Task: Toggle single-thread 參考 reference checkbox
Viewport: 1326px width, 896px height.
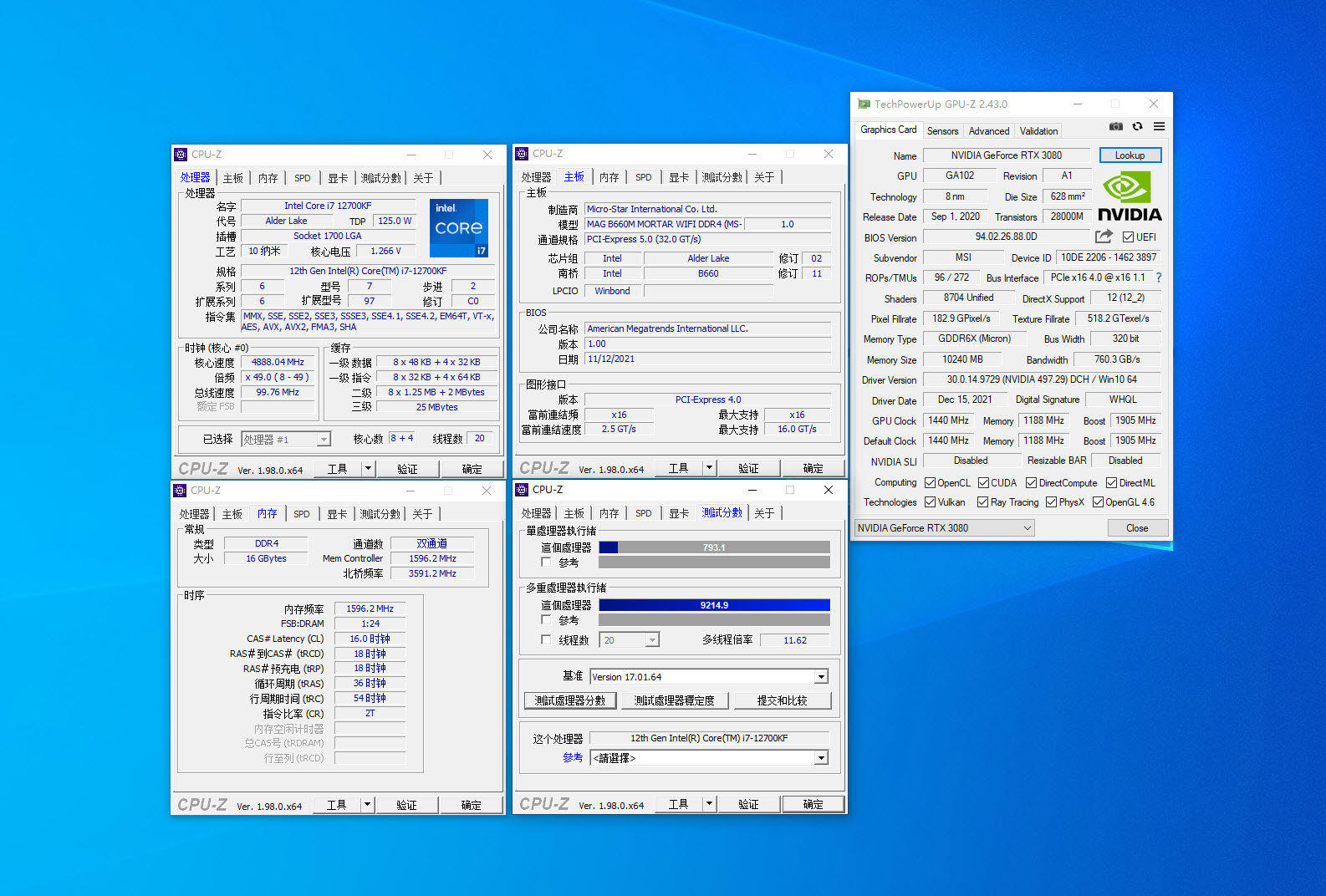Action: 546,563
